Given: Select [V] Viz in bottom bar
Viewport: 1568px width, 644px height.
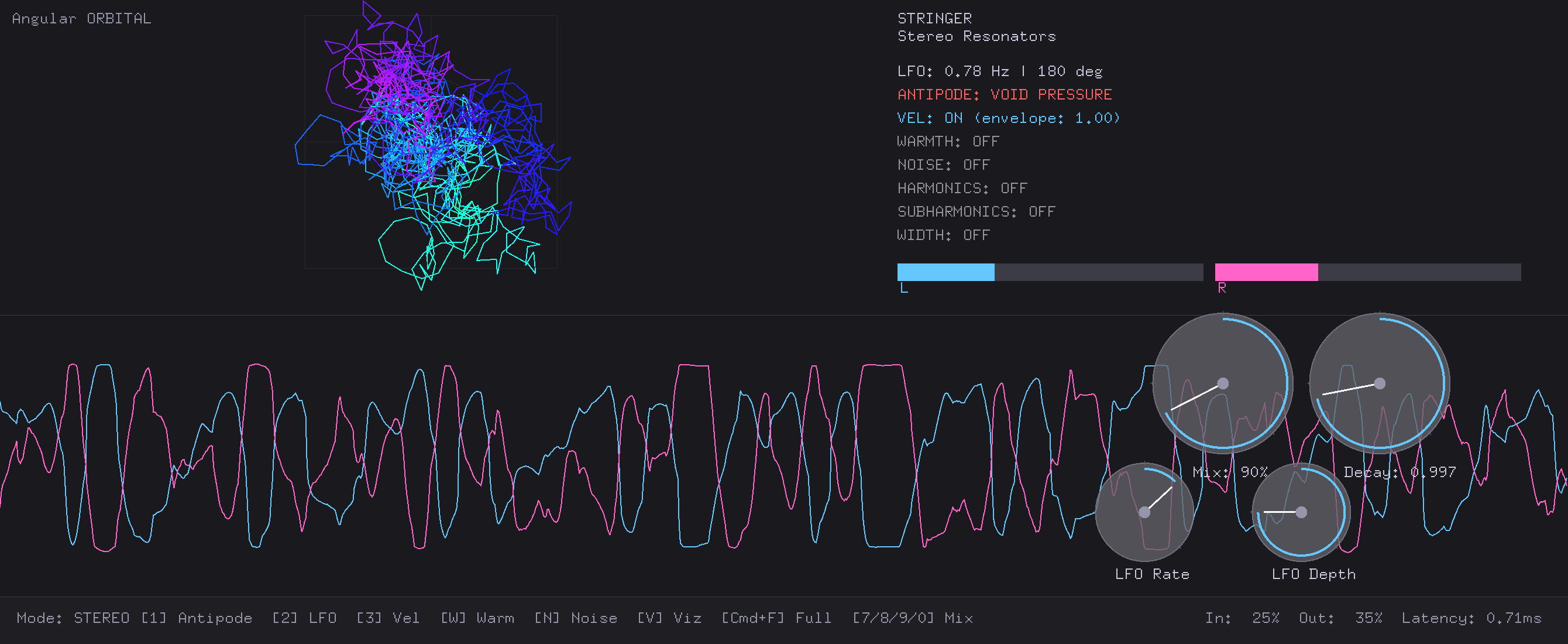Looking at the screenshot, I should tap(669, 618).
